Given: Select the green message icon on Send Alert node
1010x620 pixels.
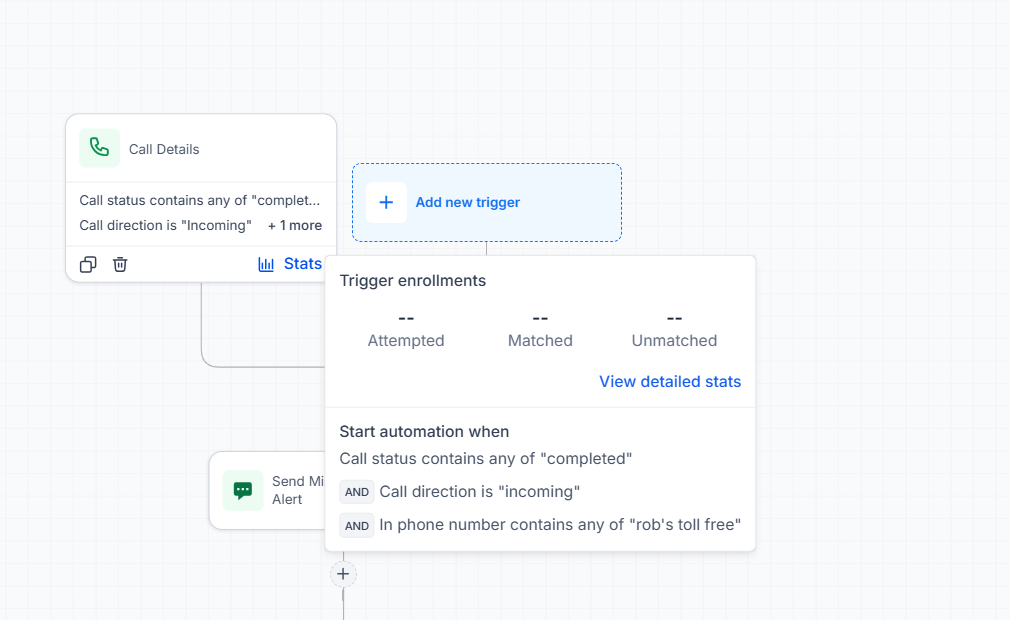Looking at the screenshot, I should 243,491.
